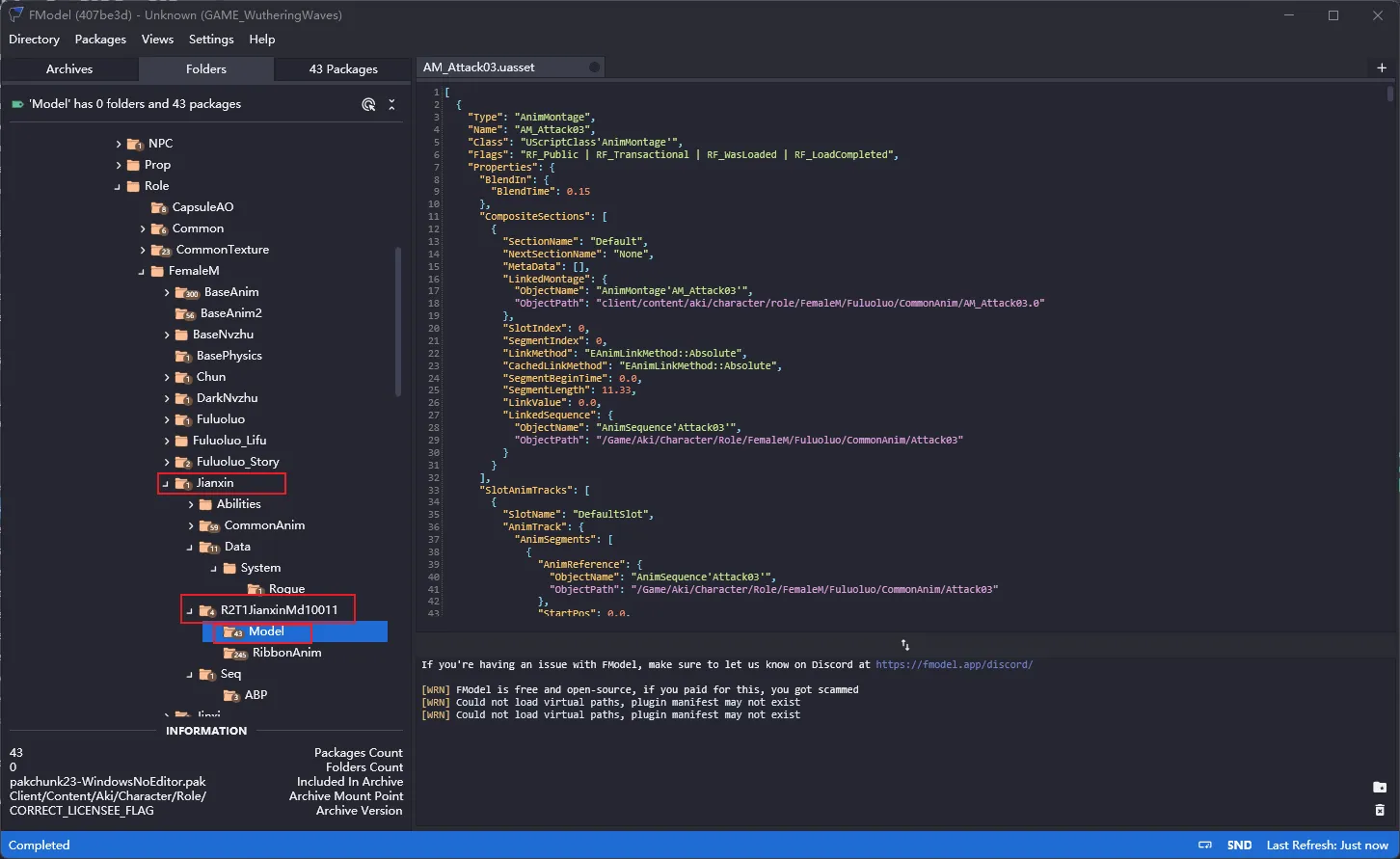Collapse the Jianxin folder
The image size is (1400, 859).
click(166, 483)
